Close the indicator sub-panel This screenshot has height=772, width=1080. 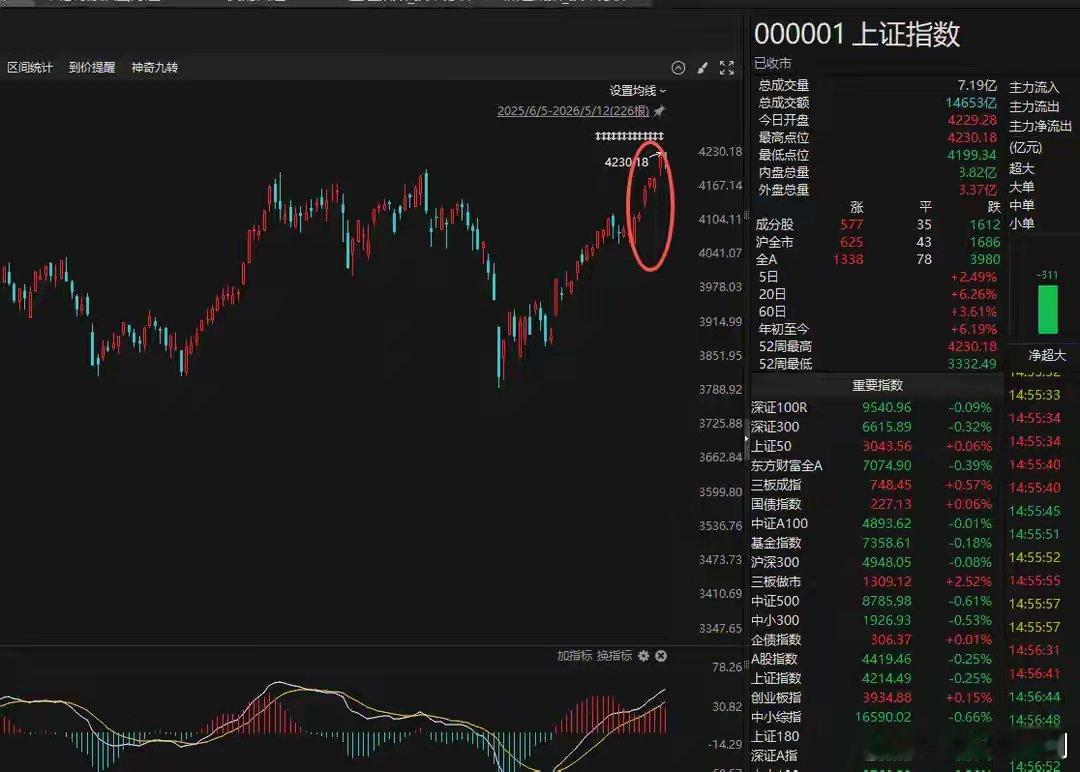pyautogui.click(x=661, y=656)
